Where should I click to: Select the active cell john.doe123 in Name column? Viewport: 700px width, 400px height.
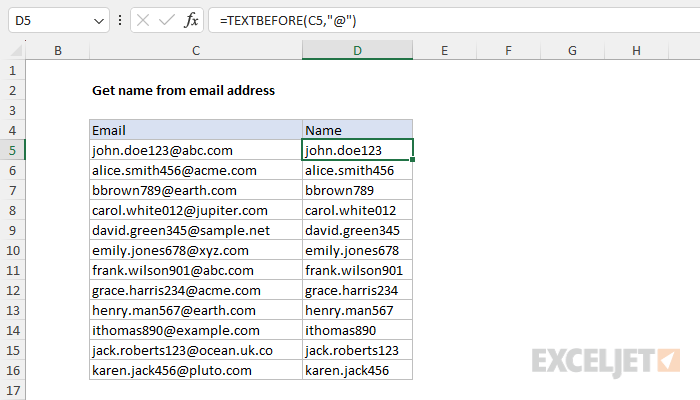[x=357, y=150]
